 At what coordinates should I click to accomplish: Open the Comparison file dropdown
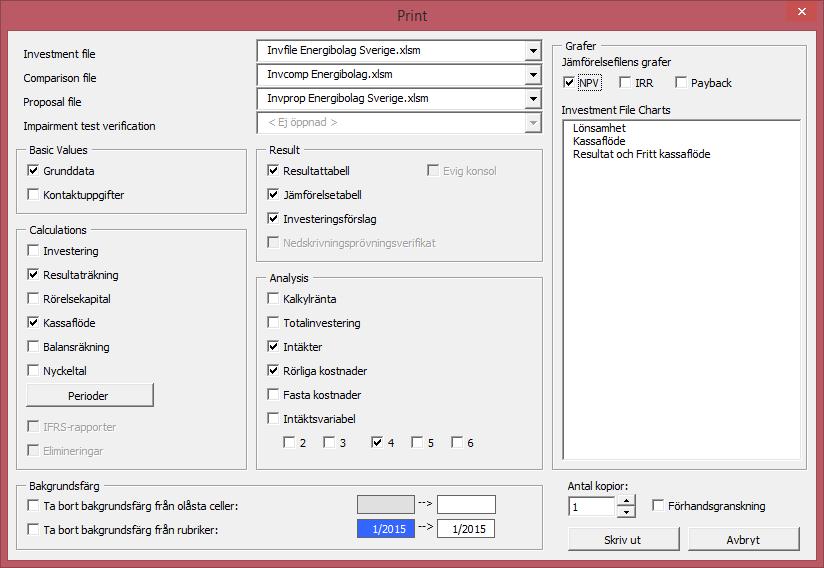(533, 75)
